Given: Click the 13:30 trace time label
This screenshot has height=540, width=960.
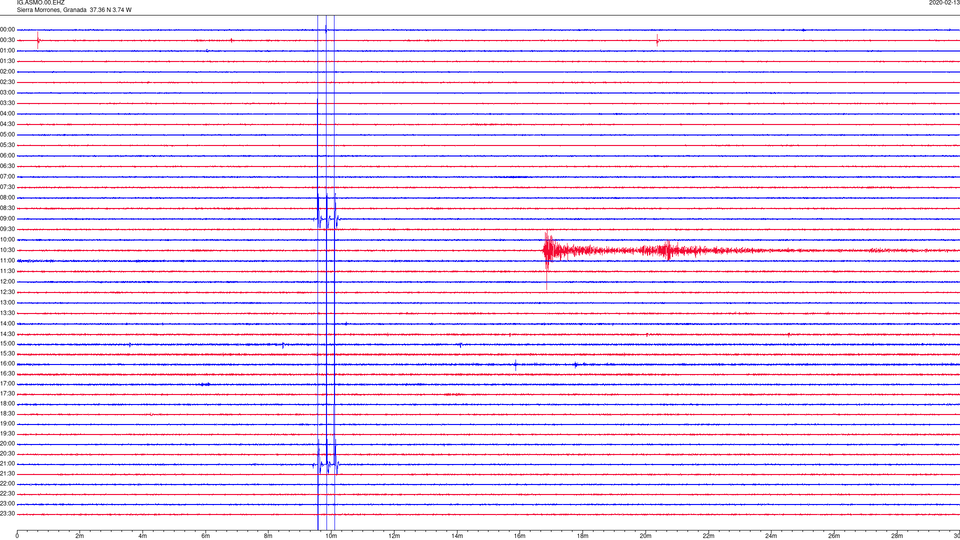Looking at the screenshot, I should click(x=8, y=313).
